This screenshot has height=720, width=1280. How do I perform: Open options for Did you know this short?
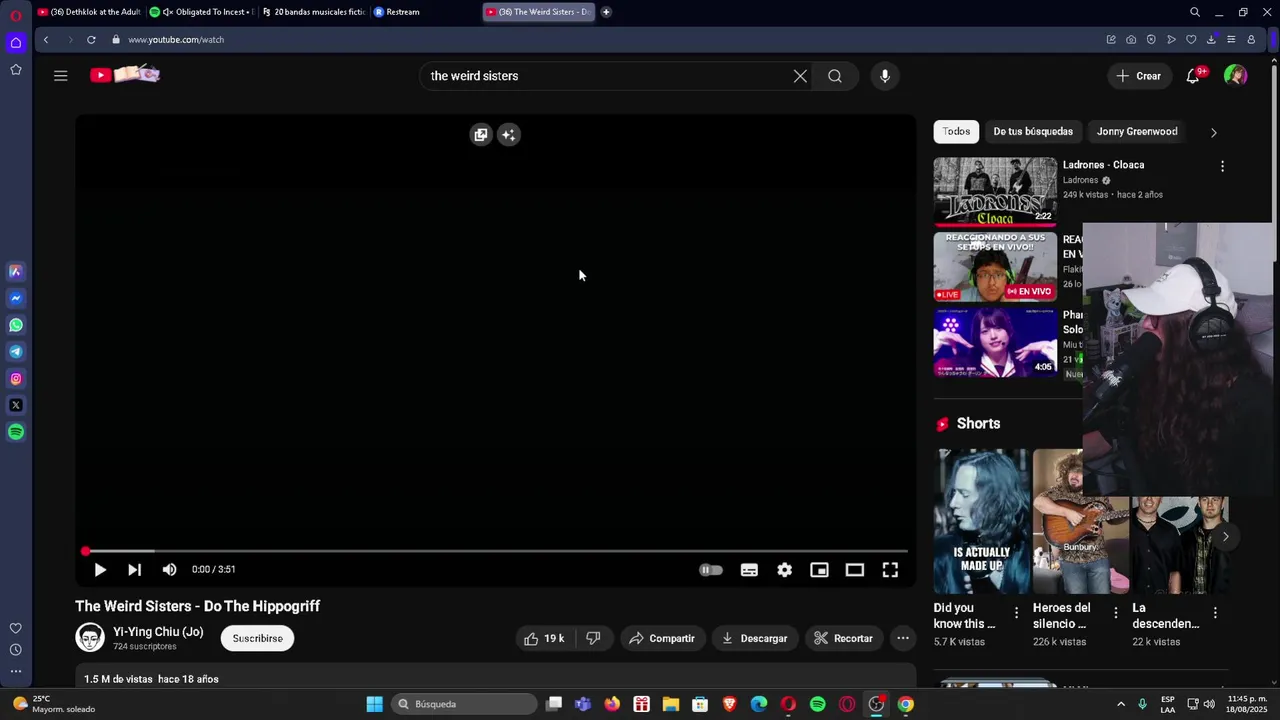tap(1017, 613)
